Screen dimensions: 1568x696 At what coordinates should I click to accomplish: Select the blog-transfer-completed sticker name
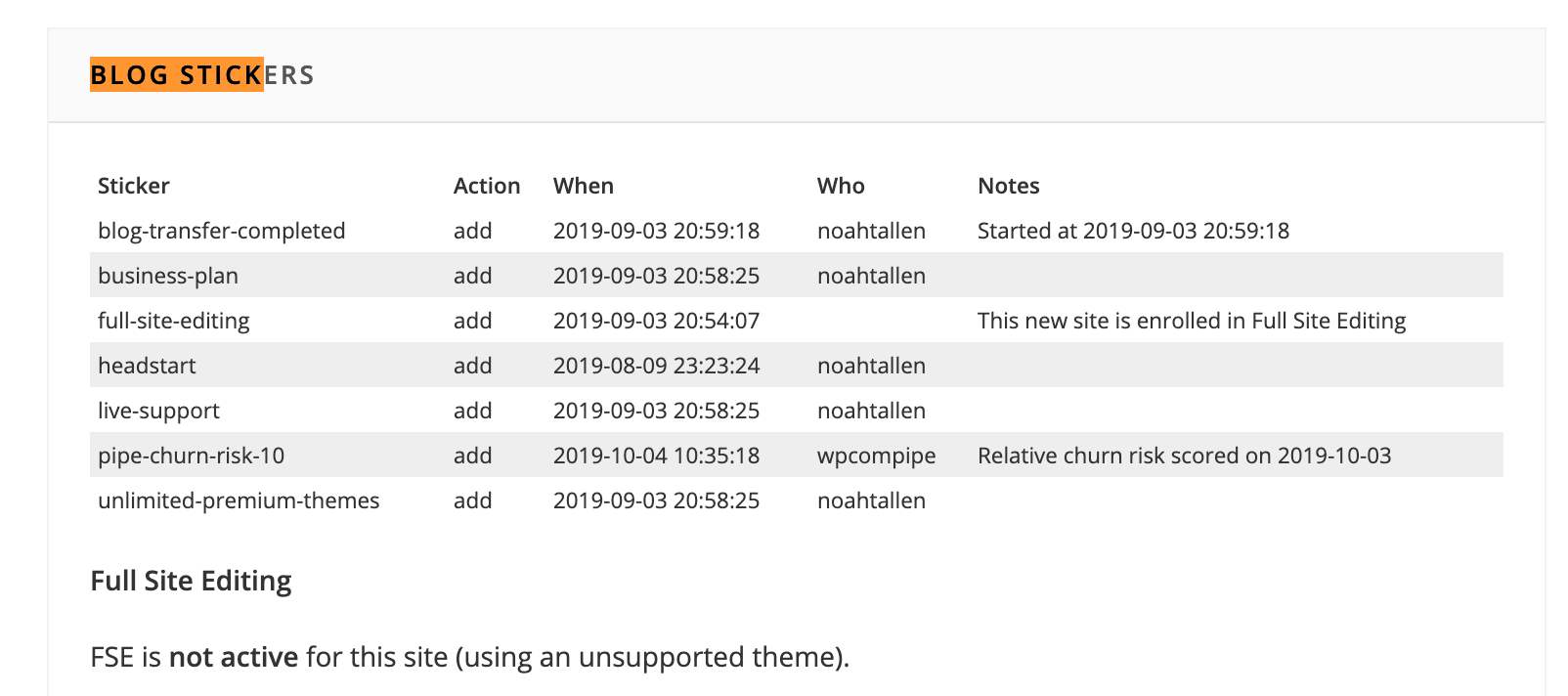pos(222,231)
